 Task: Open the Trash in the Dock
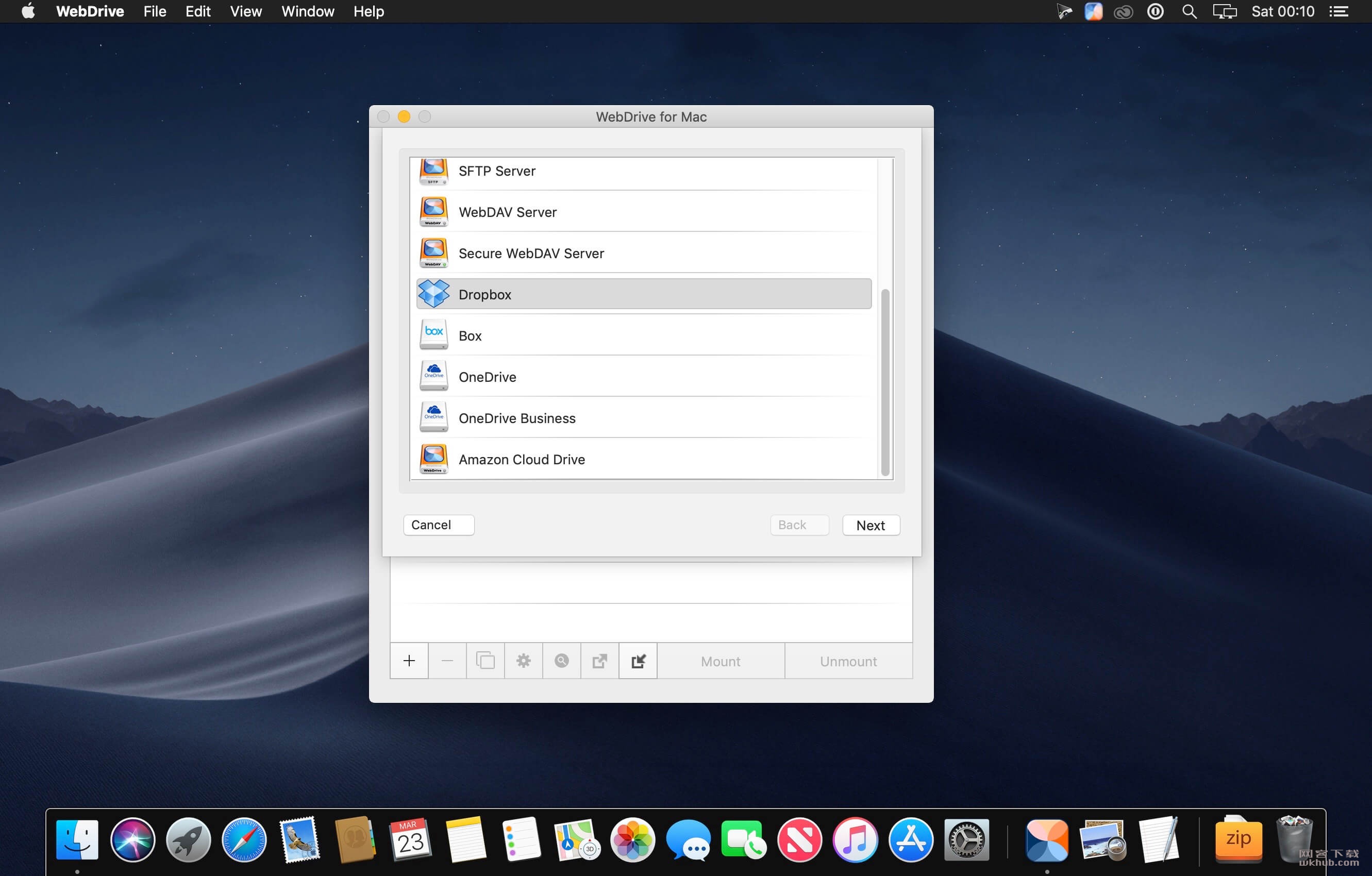coord(1295,839)
